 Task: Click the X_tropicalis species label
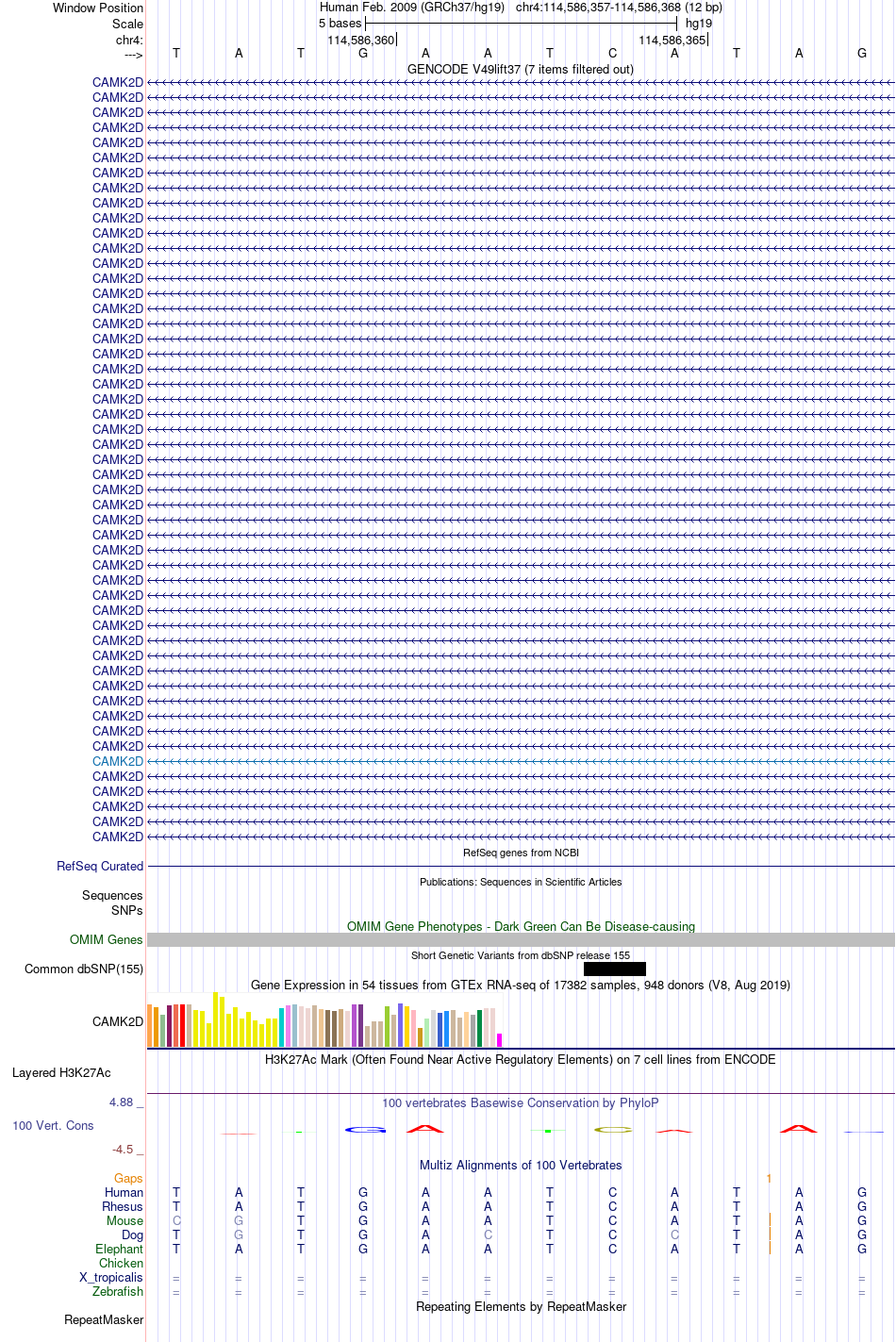pos(111,1277)
